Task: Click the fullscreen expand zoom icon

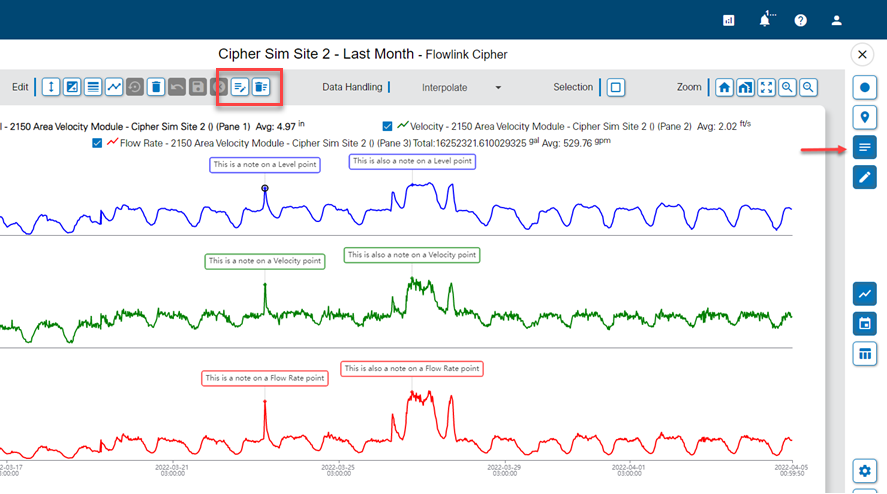Action: [766, 88]
